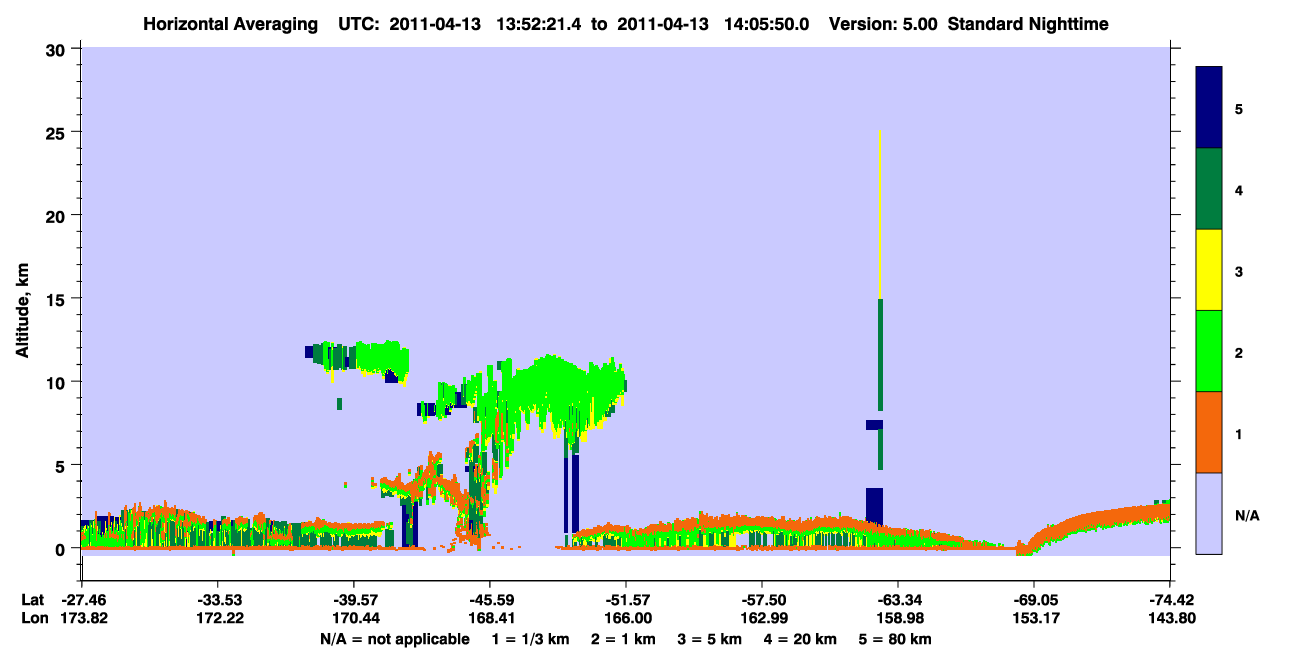The width and height of the screenshot is (1300, 667).
Task: Click the end time '14:05:50.0' in the title
Action: [x=768, y=23]
